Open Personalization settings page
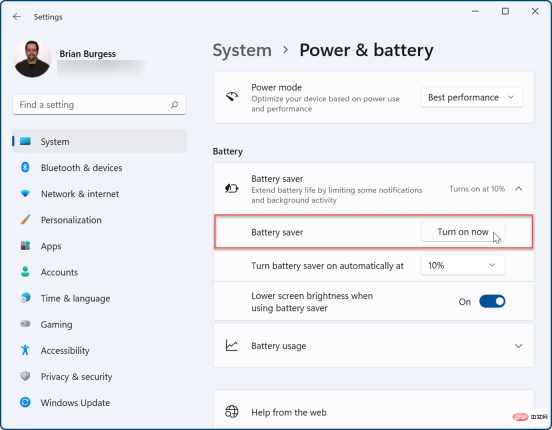 pos(99,220)
